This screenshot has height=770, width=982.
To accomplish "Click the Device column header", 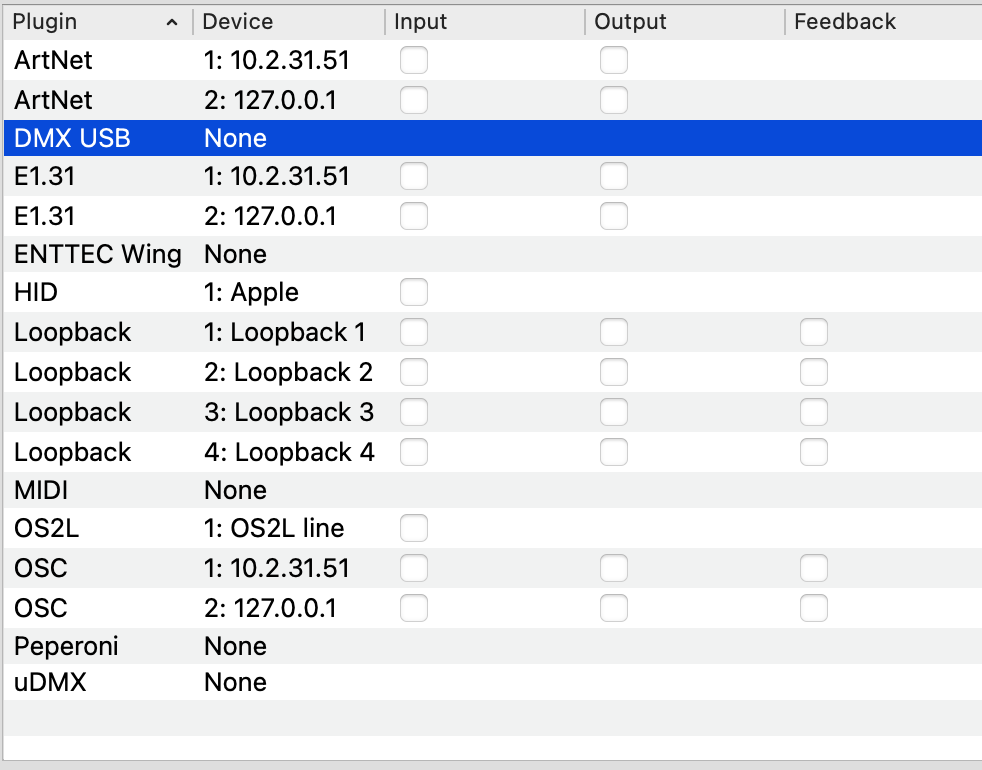I will pos(237,21).
